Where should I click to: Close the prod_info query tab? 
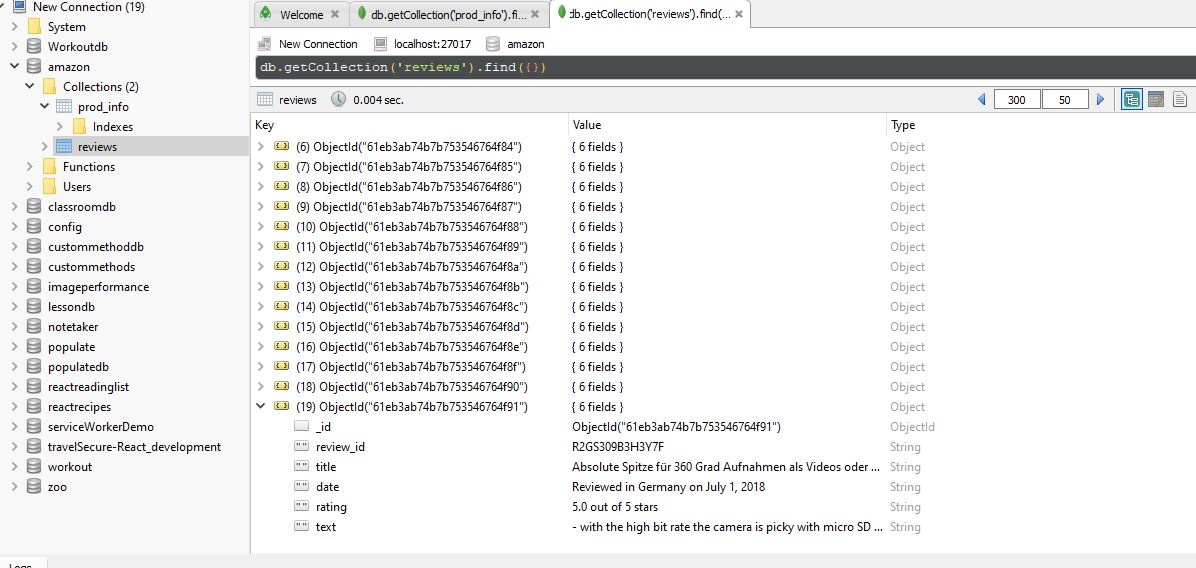[535, 14]
